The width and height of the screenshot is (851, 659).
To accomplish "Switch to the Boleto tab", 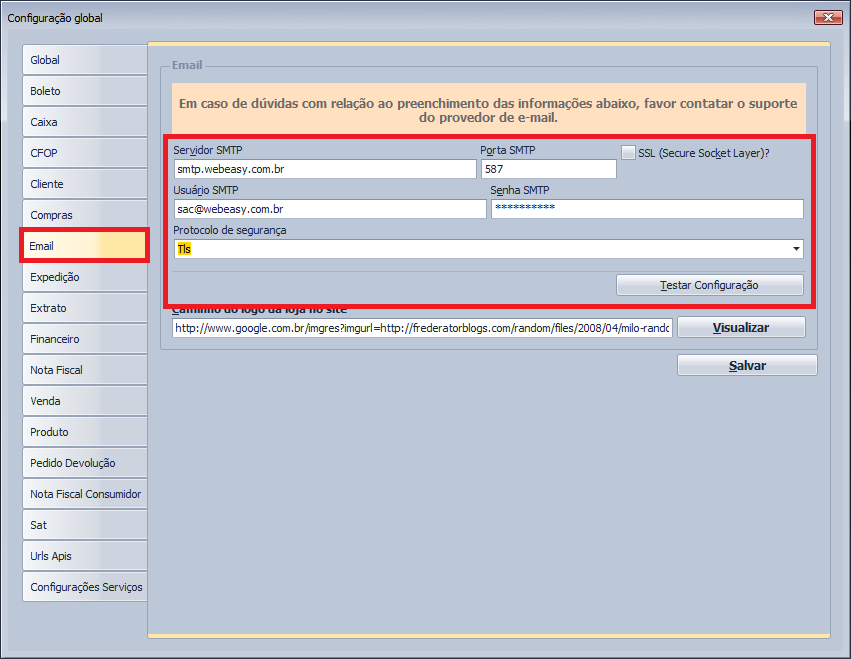I will pyautogui.click(x=84, y=91).
